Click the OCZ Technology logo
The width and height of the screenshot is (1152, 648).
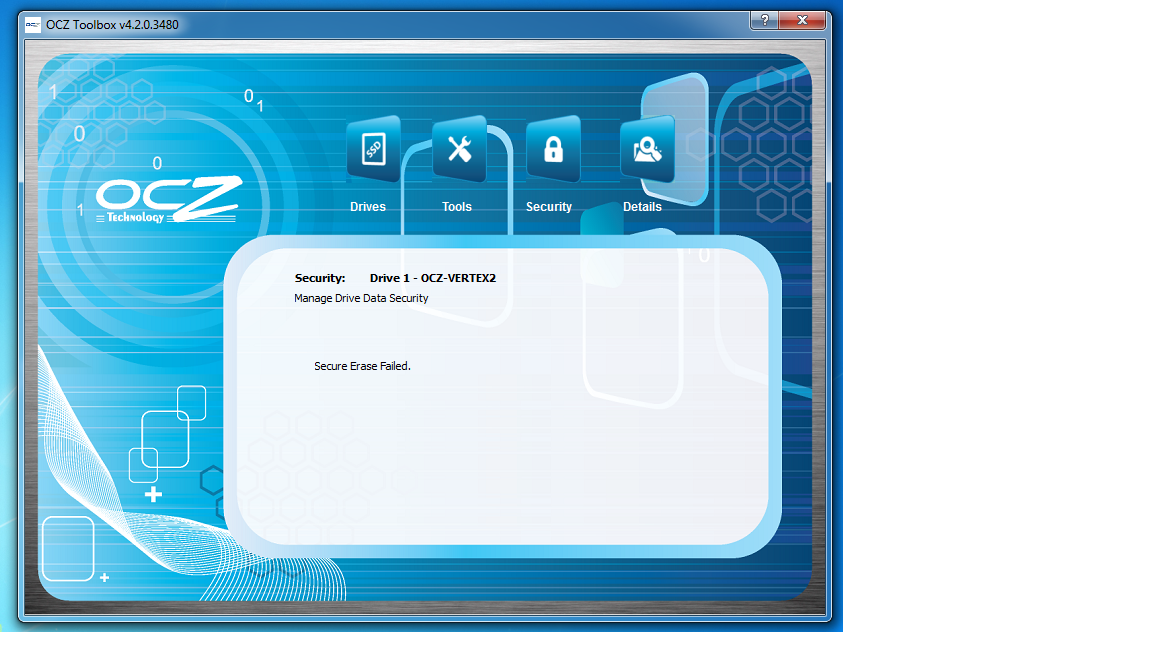(x=168, y=199)
